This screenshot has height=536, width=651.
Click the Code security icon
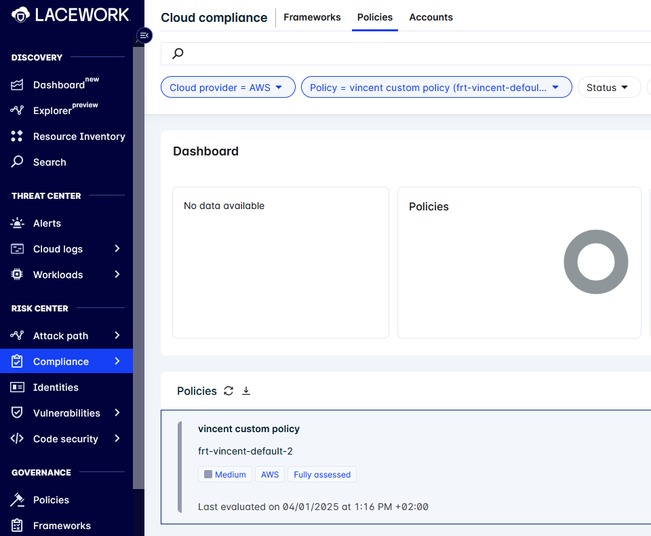(x=17, y=438)
